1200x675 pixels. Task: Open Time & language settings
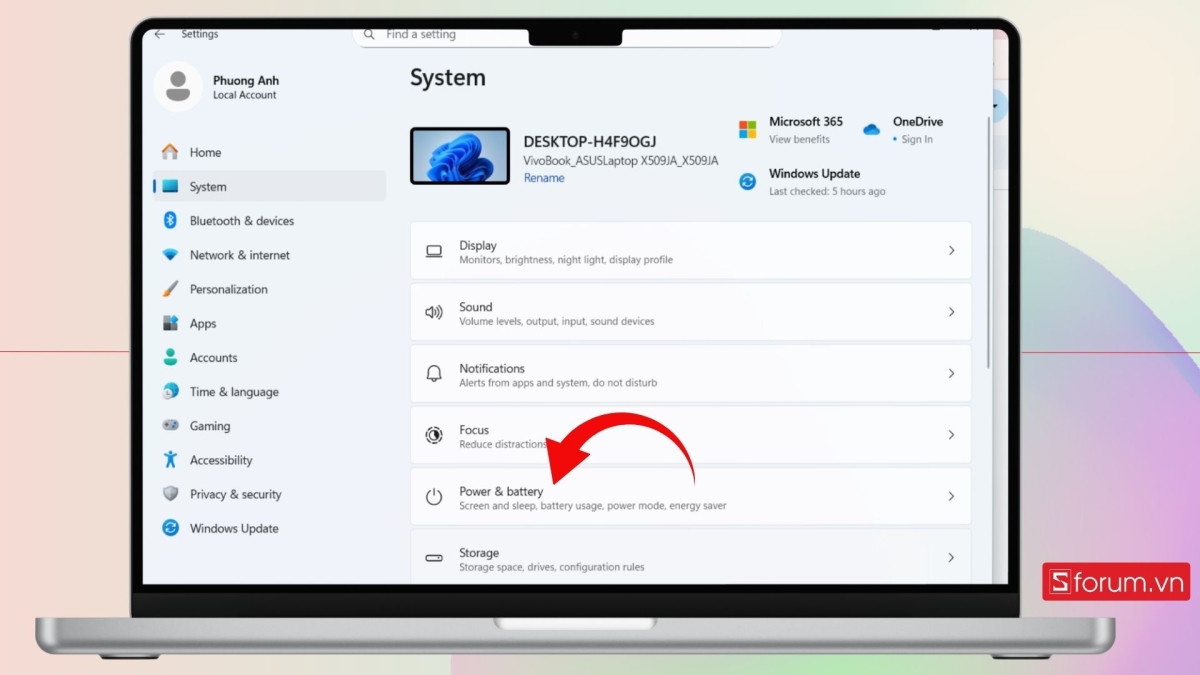(x=269, y=392)
